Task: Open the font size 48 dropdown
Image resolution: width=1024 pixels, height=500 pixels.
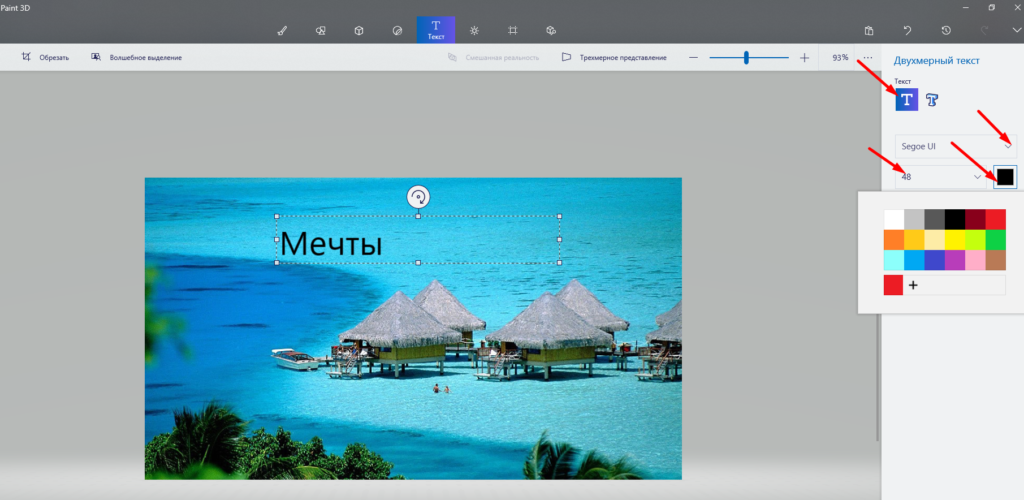Action: (x=940, y=176)
